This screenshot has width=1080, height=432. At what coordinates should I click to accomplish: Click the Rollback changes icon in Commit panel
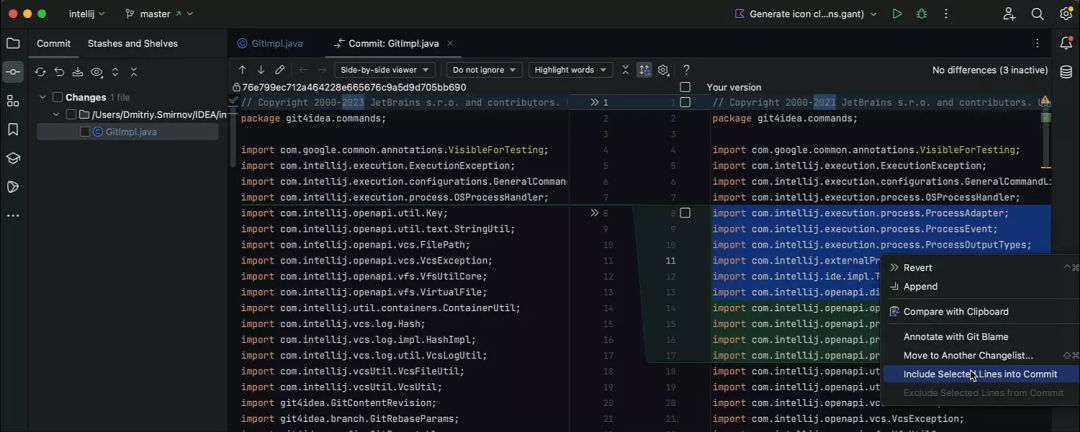59,72
